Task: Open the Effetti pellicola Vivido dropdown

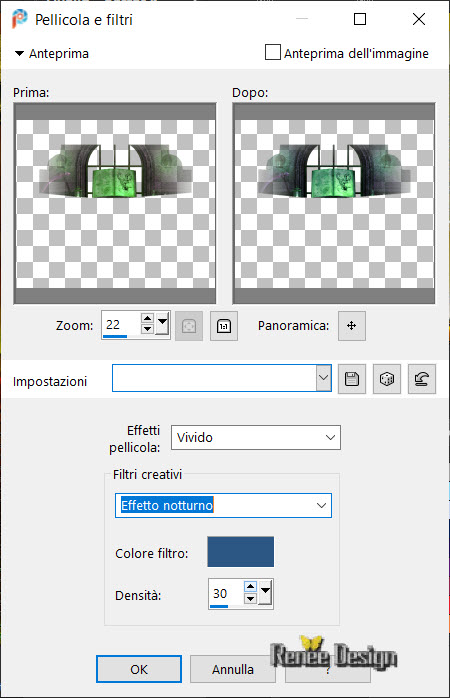Action: point(256,437)
